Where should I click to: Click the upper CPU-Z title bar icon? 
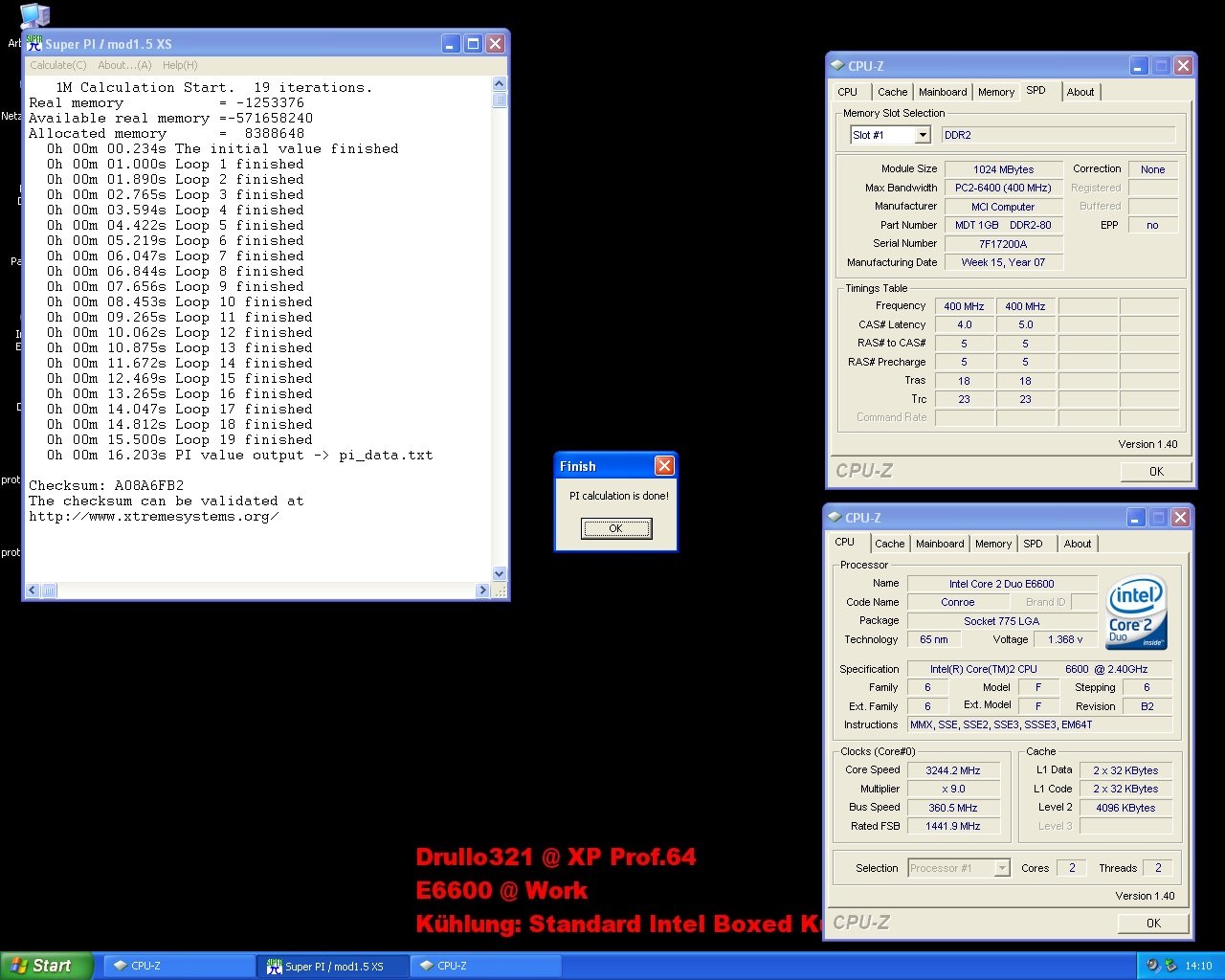836,66
